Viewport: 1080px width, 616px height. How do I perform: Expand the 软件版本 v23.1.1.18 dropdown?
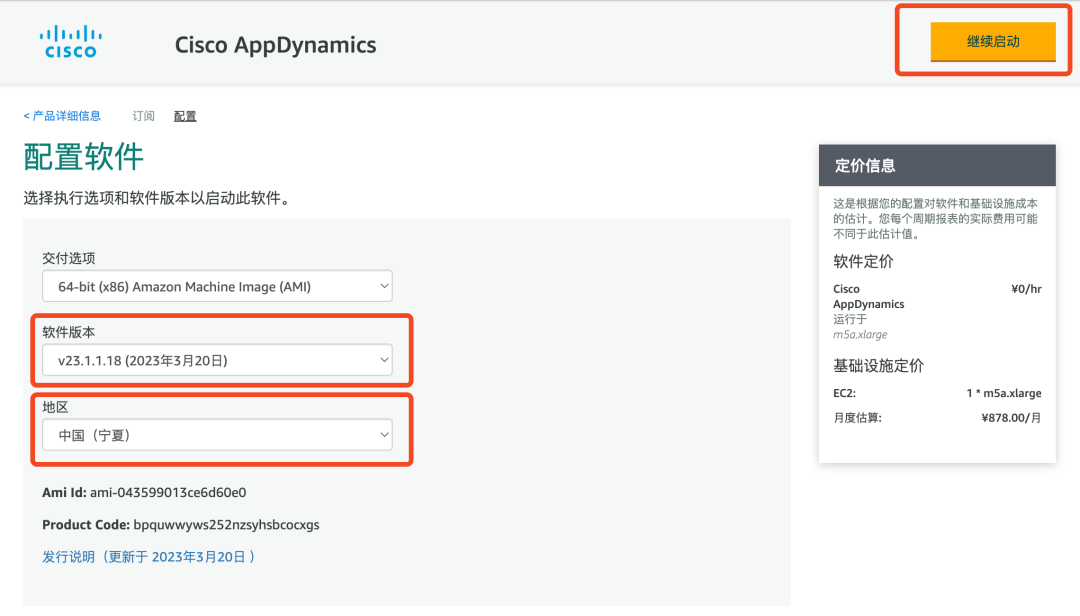[217, 360]
